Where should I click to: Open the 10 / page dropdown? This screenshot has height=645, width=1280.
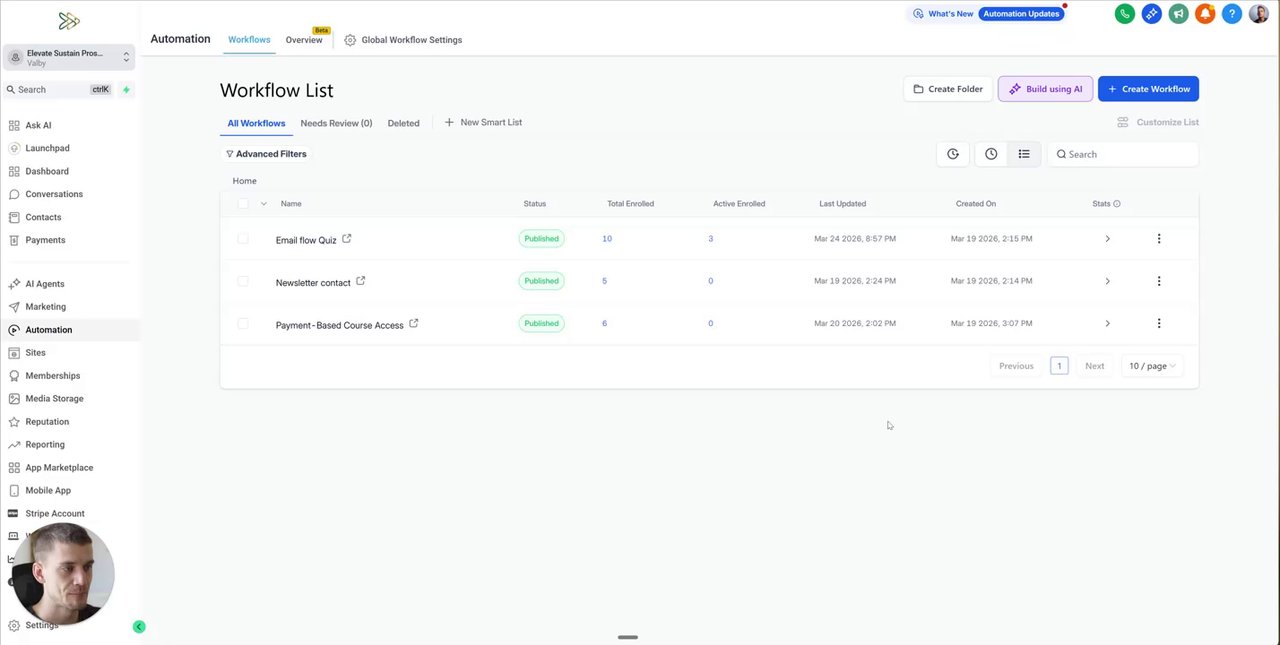point(1152,366)
